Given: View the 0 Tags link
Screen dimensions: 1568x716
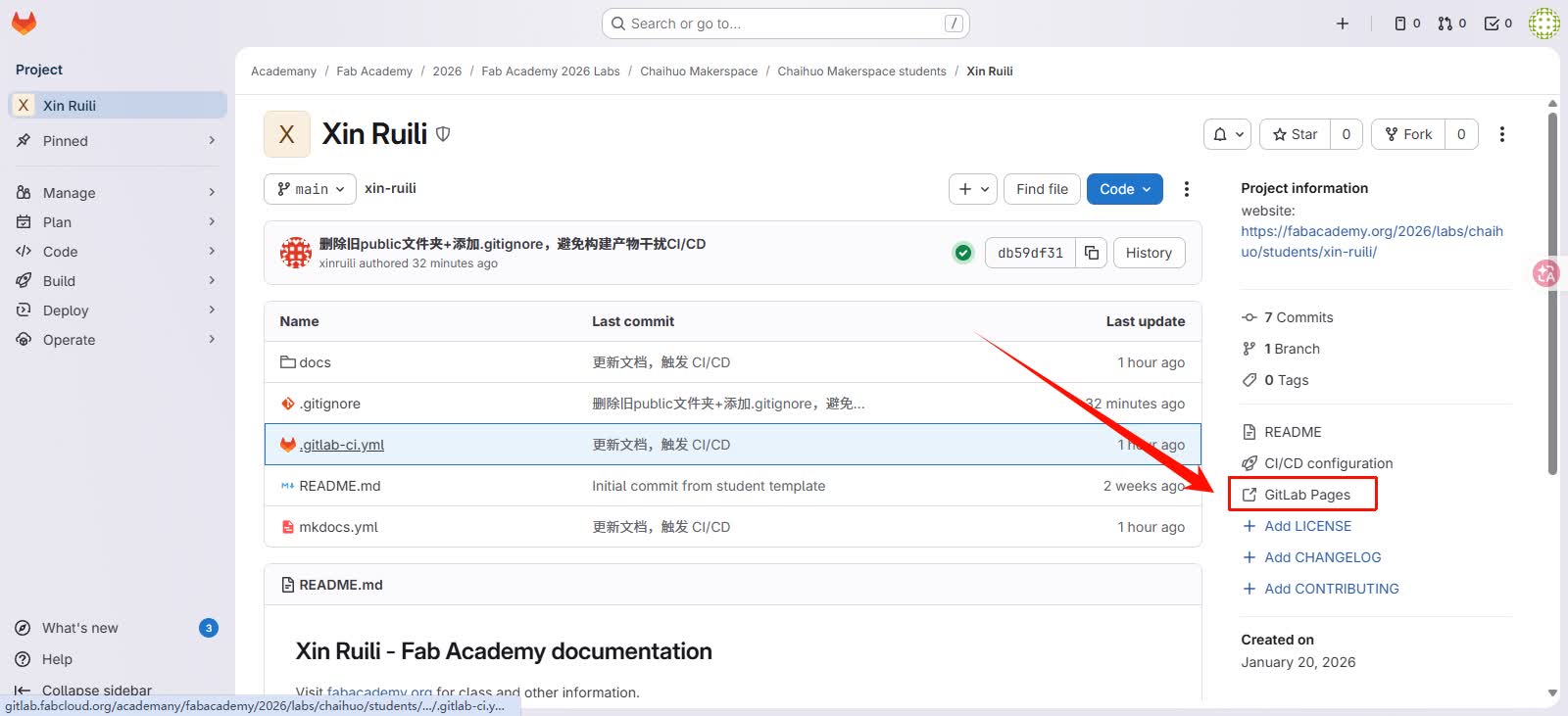Looking at the screenshot, I should coord(1286,380).
